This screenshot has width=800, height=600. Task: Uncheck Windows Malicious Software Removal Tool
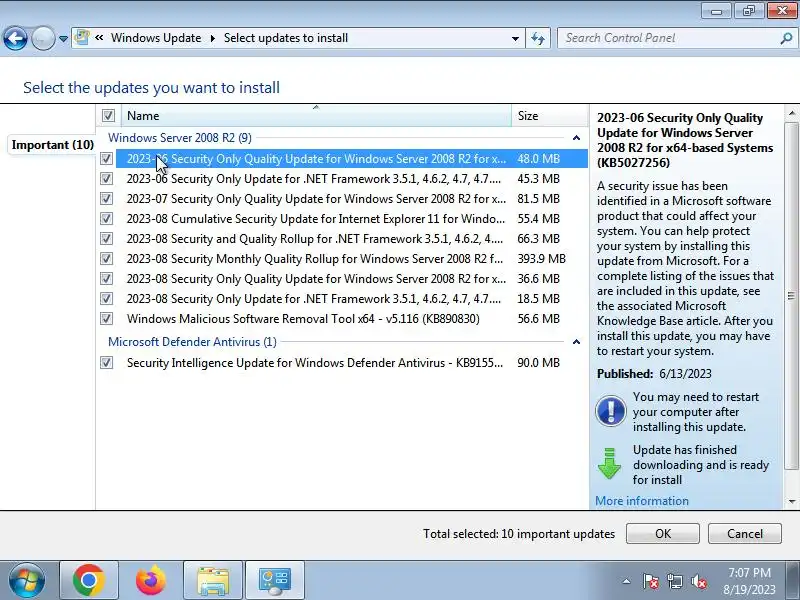coord(106,318)
